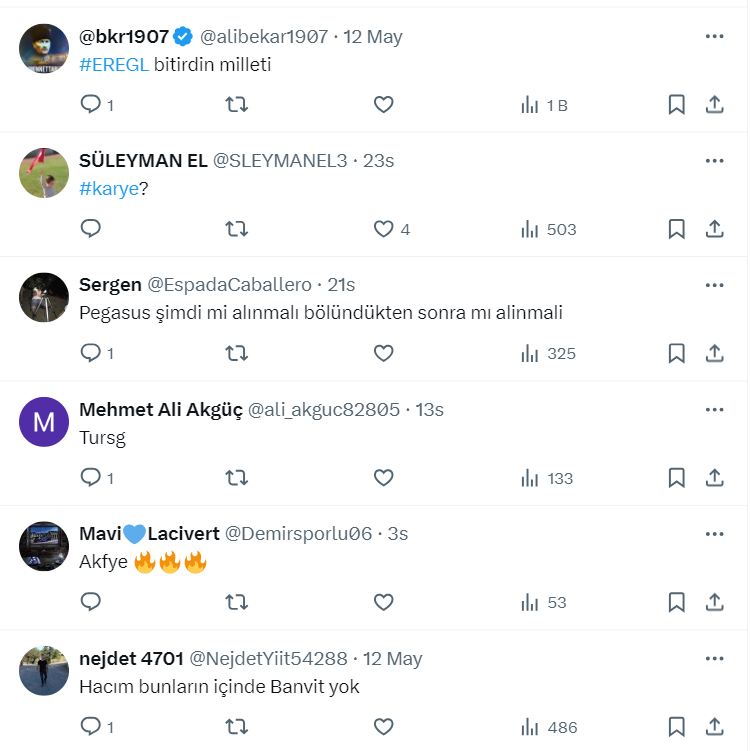Reply to the Akfye tweet
The height and width of the screenshot is (751, 750).
(x=91, y=602)
